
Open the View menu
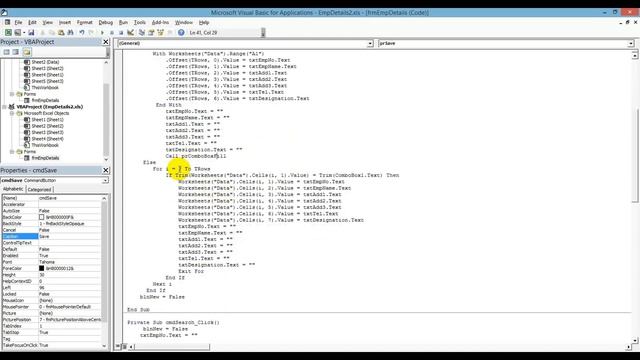coord(48,22)
